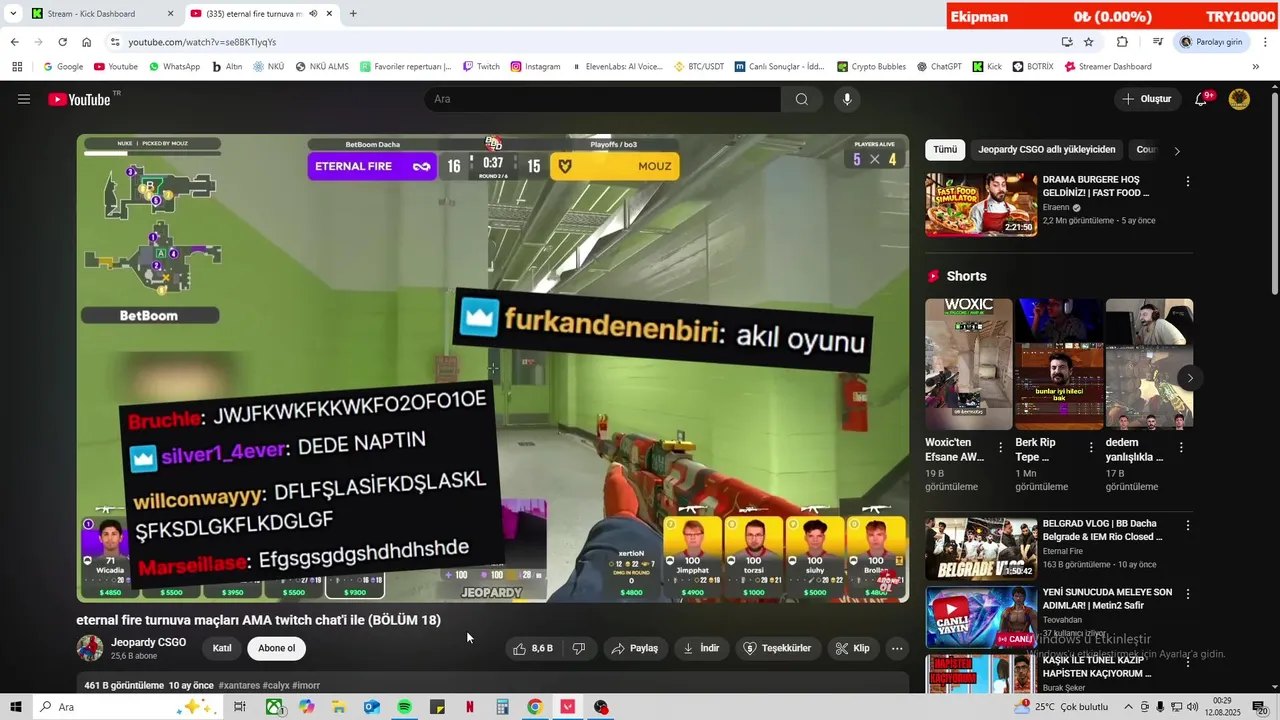1280x720 pixels.
Task: Open Chrome extensions puzzle icon
Action: pyautogui.click(x=1122, y=42)
